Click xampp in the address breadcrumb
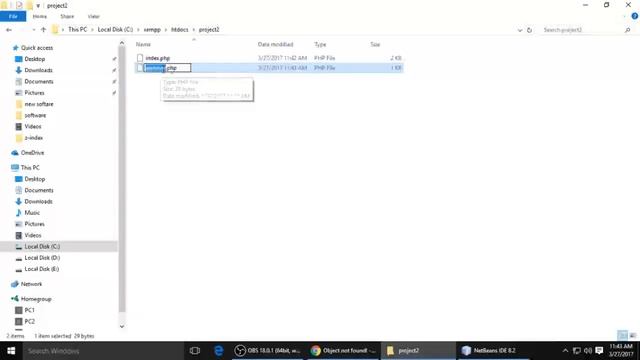Screen dimensions: 640x360 (x=152, y=30)
